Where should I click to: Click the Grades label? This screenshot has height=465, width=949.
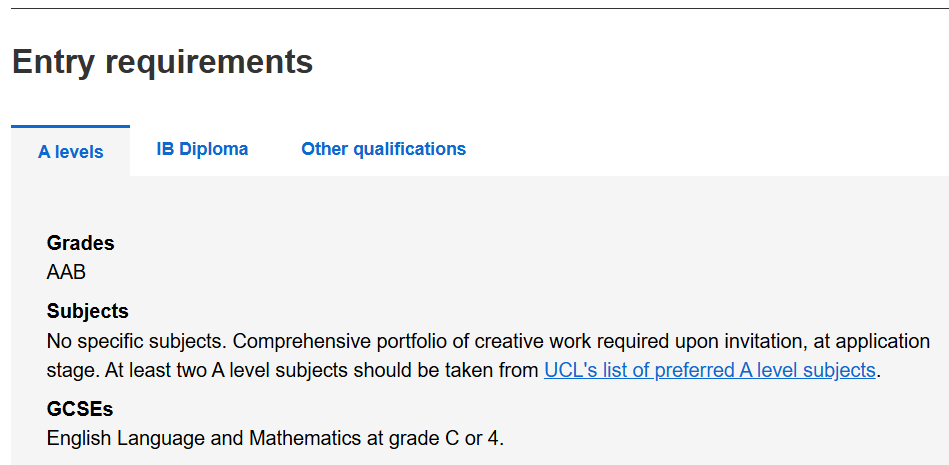tap(81, 243)
